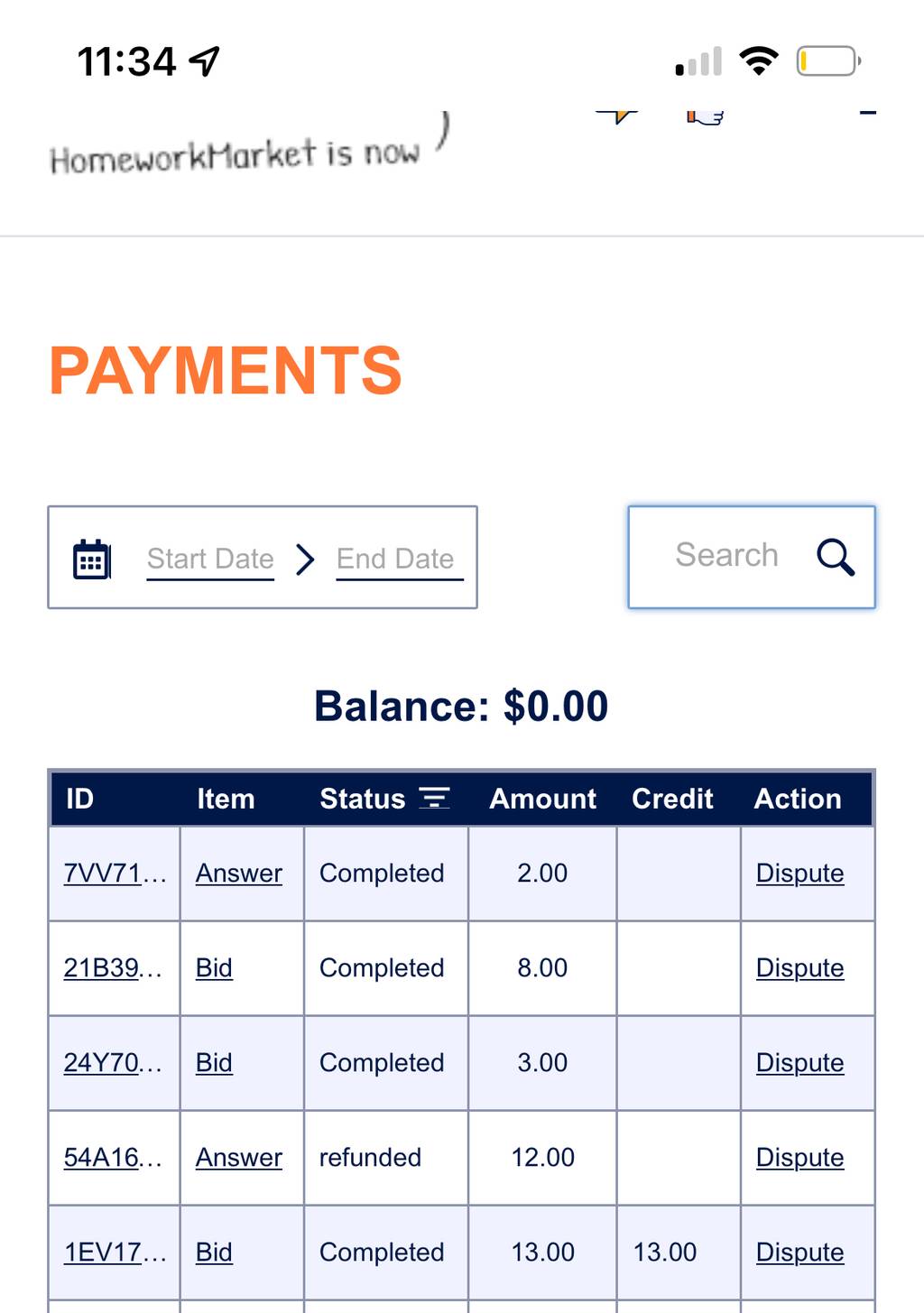Open payment ID 7VV71
924x1313 pixels.
(x=115, y=874)
